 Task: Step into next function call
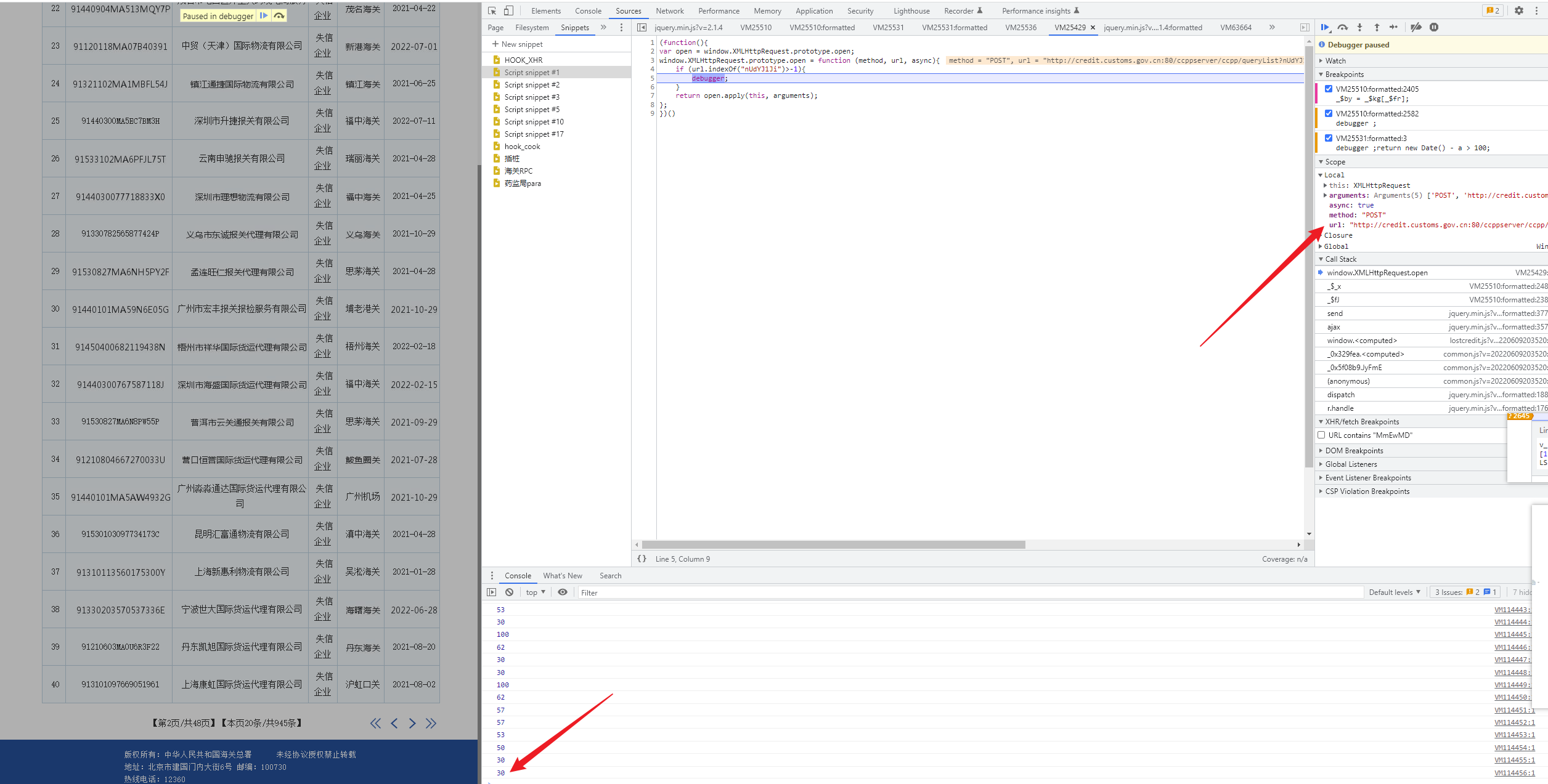point(1359,27)
